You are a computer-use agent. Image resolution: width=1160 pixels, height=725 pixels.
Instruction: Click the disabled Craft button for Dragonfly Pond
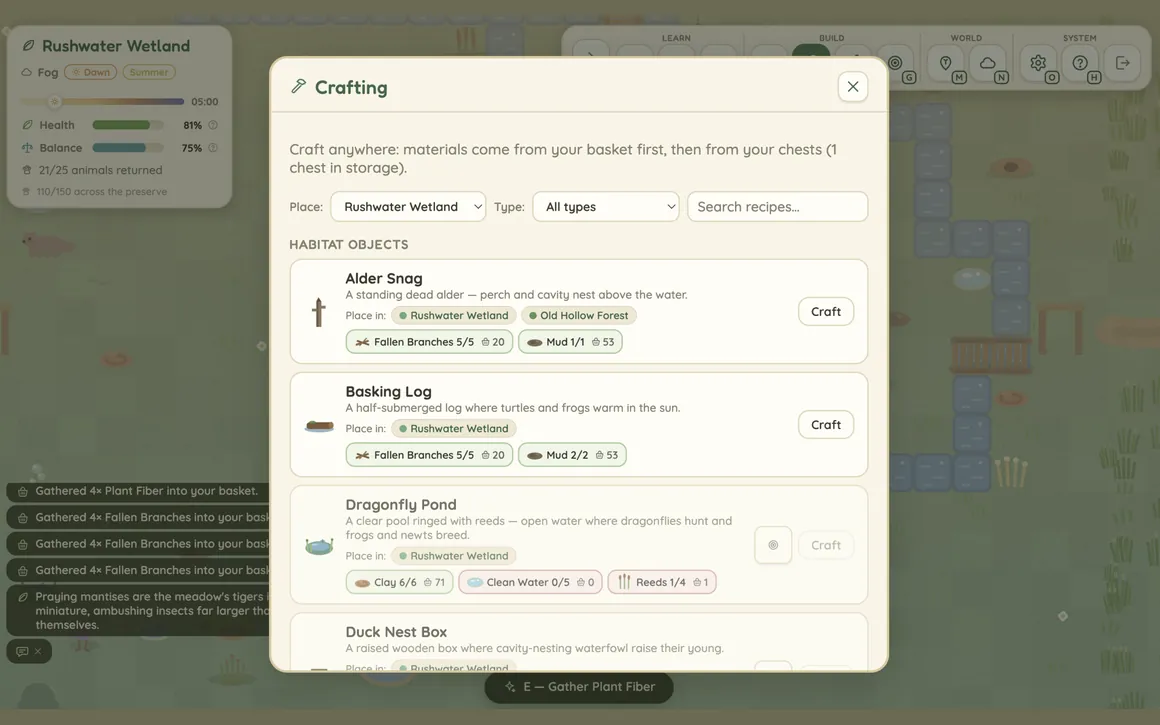pyautogui.click(x=826, y=545)
